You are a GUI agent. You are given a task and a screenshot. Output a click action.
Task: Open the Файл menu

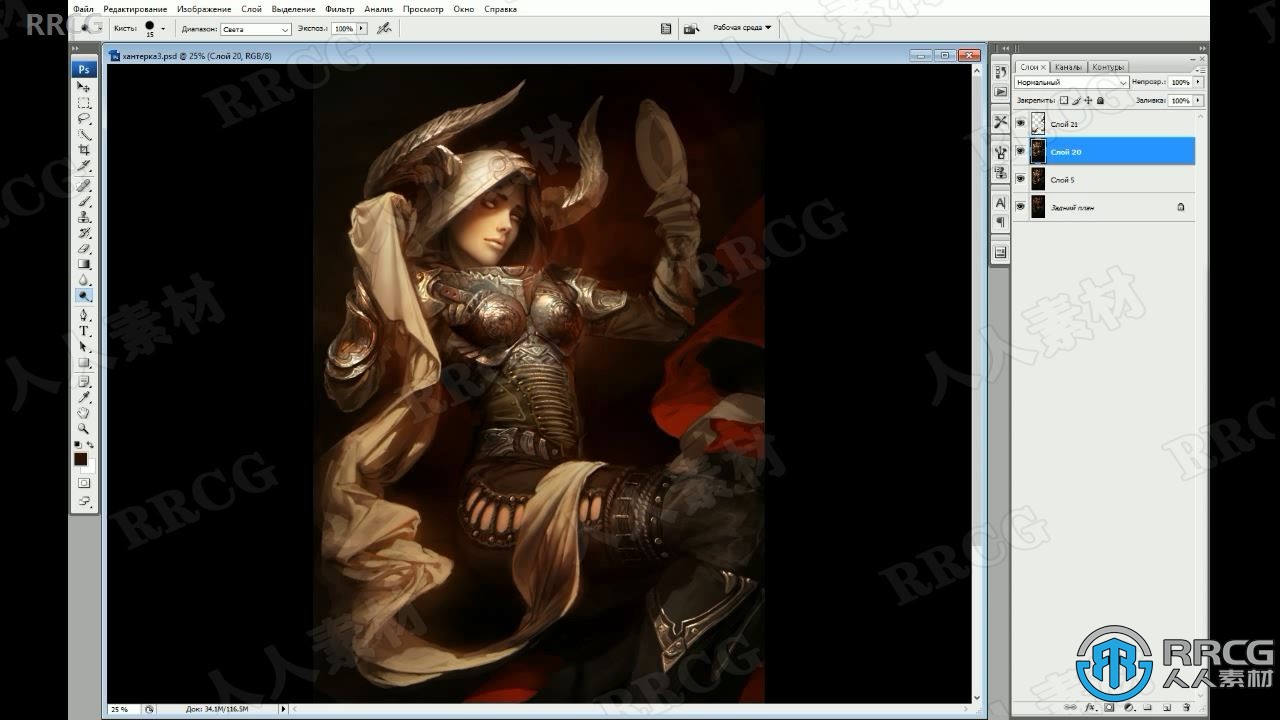coord(83,9)
